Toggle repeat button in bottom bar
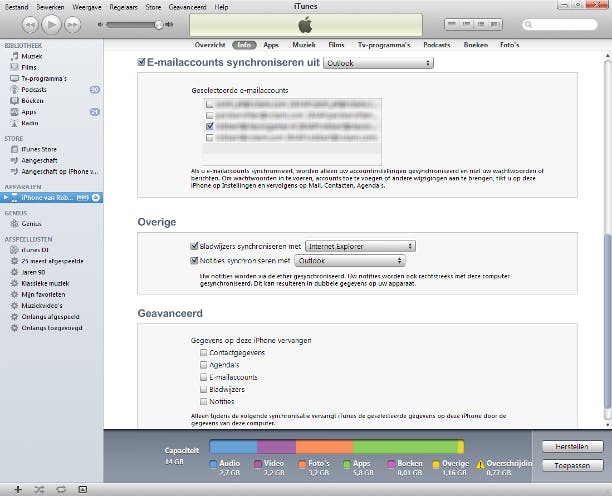 61,489
